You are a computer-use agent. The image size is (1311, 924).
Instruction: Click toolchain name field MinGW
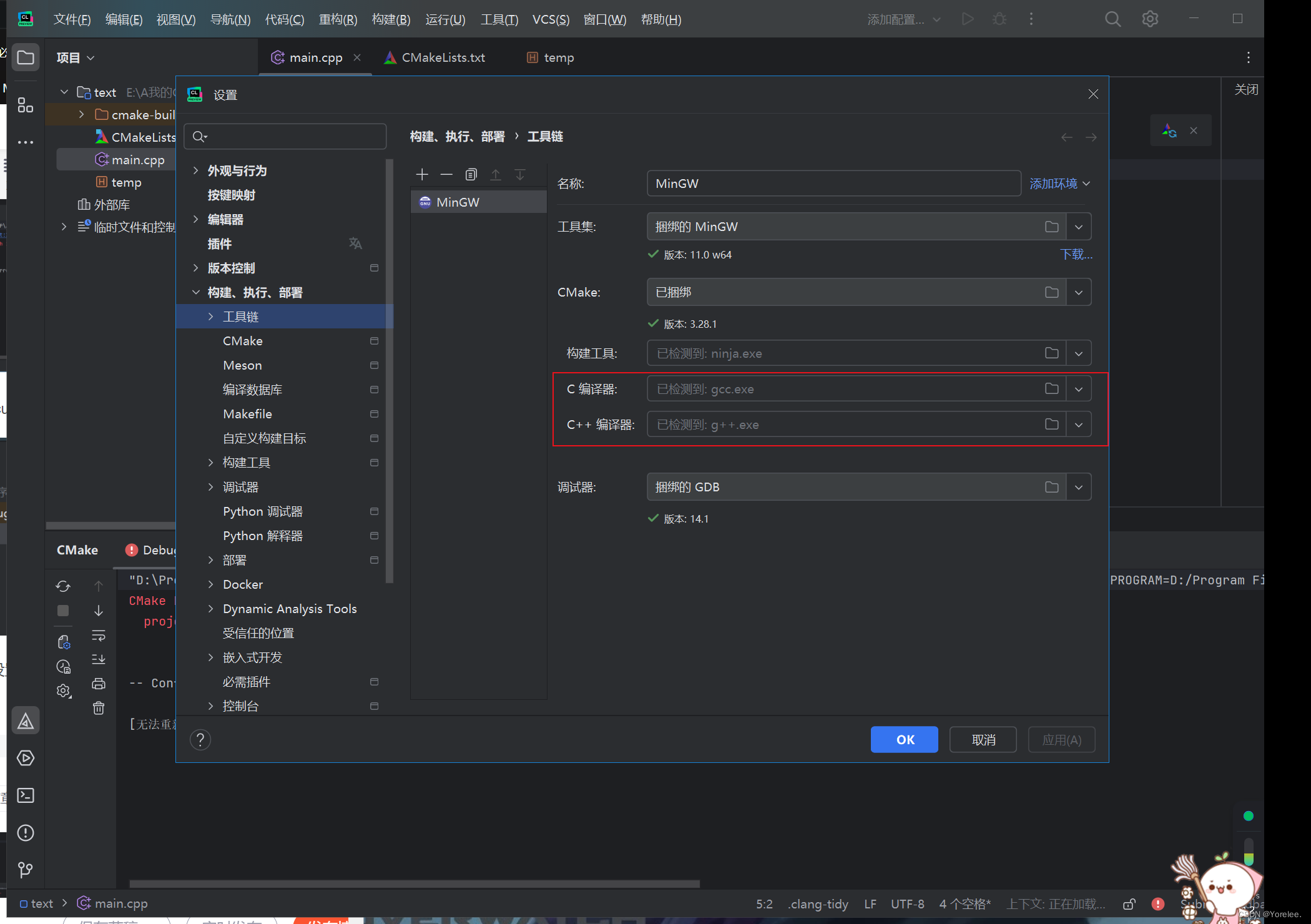tap(834, 184)
